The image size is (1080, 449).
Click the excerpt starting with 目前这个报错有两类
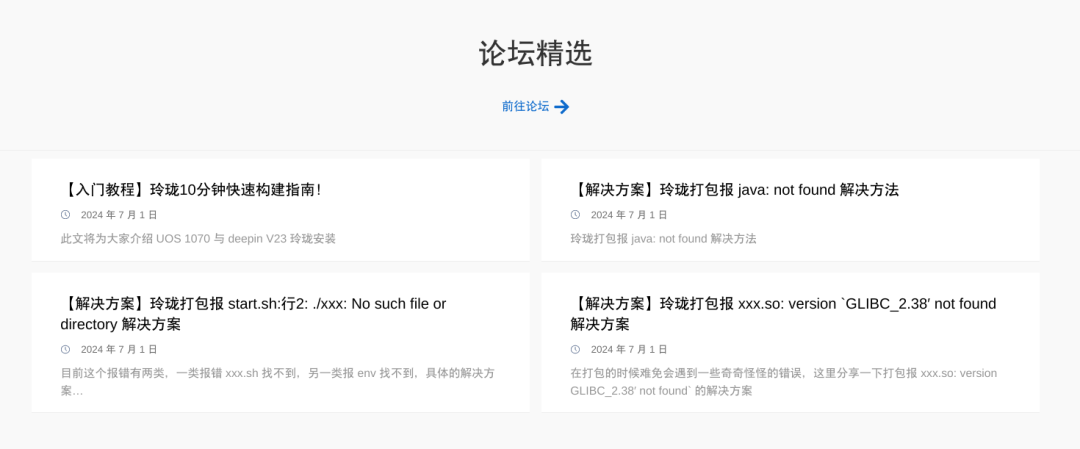pos(277,374)
